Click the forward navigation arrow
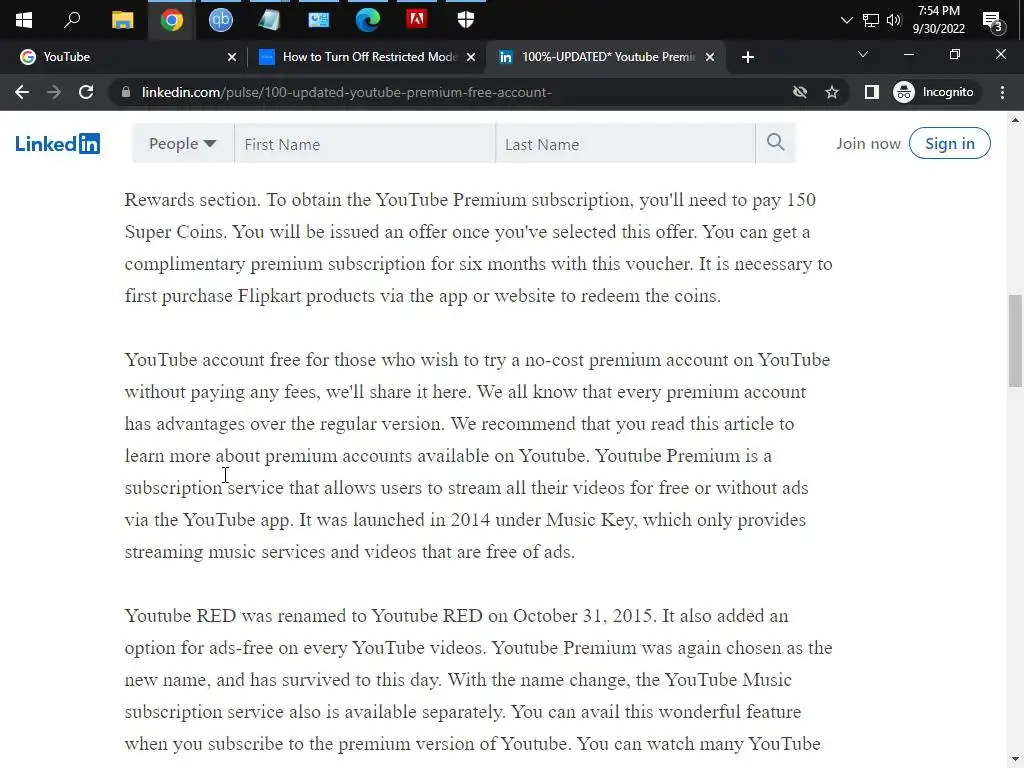The image size is (1024, 768). click(54, 92)
